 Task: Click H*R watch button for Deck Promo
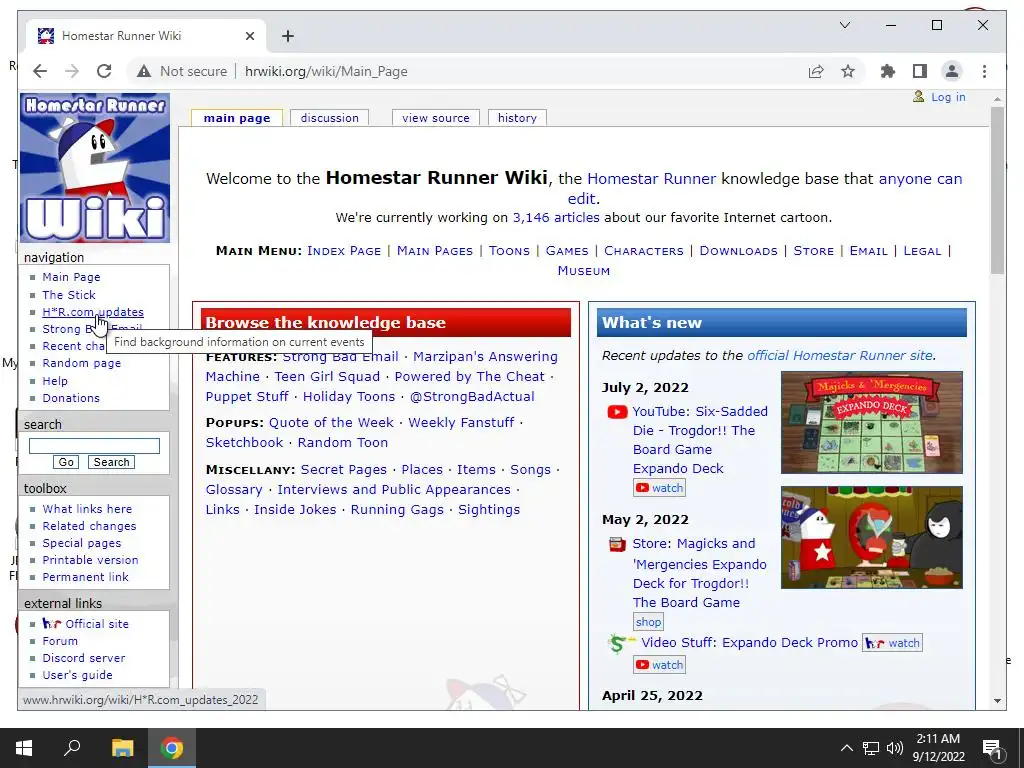pyautogui.click(x=892, y=643)
